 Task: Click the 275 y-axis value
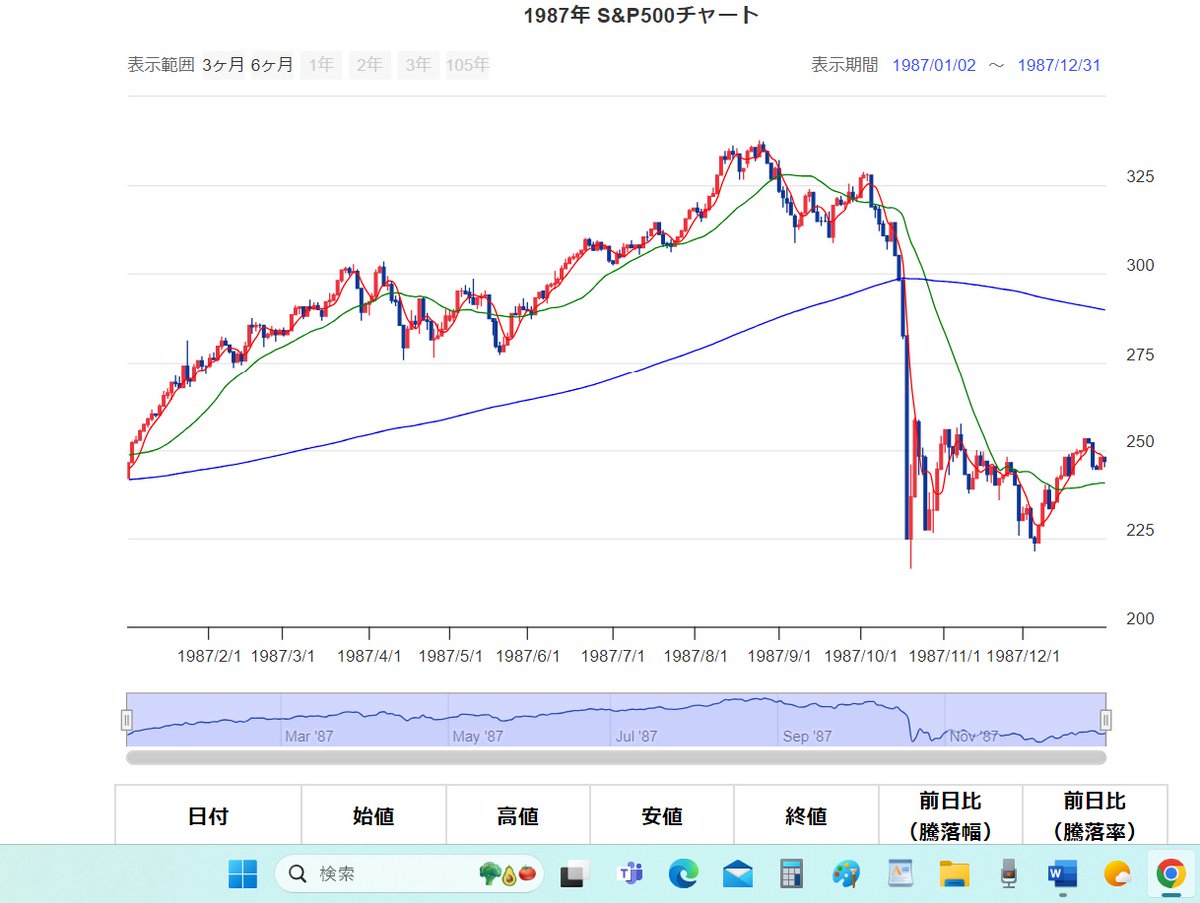click(x=1140, y=355)
